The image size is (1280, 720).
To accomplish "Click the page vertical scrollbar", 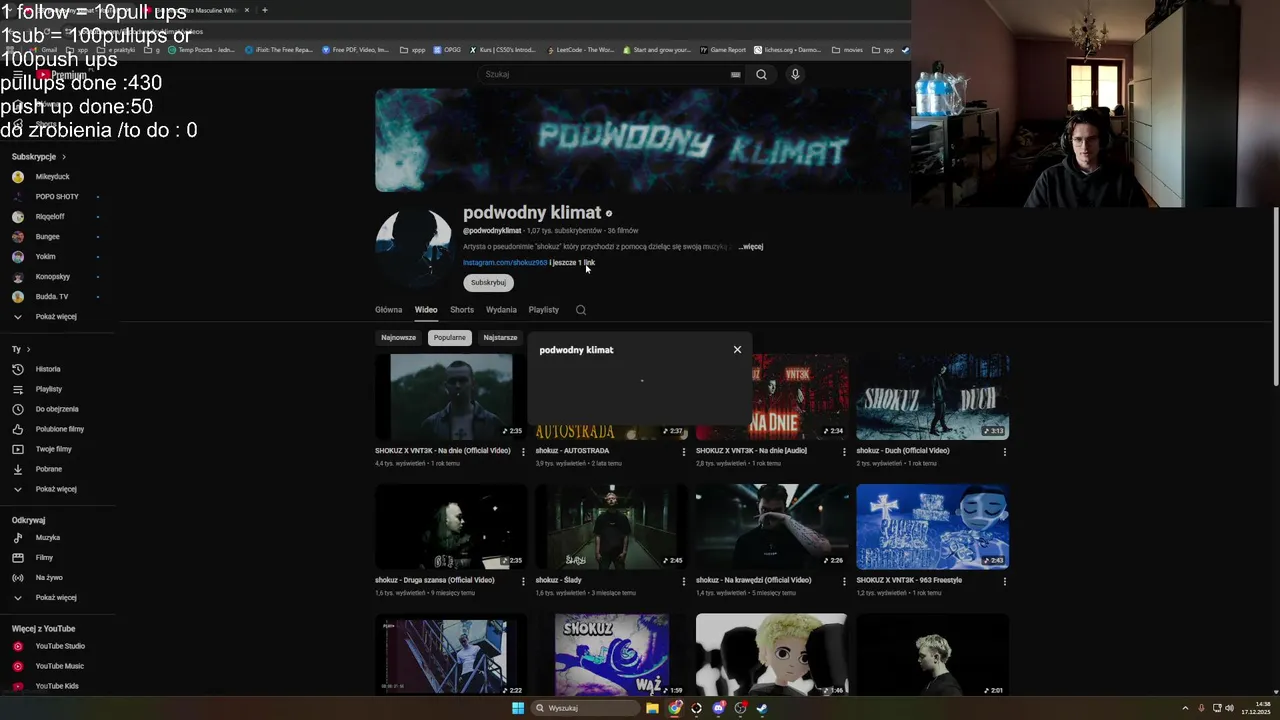I will (1275, 297).
